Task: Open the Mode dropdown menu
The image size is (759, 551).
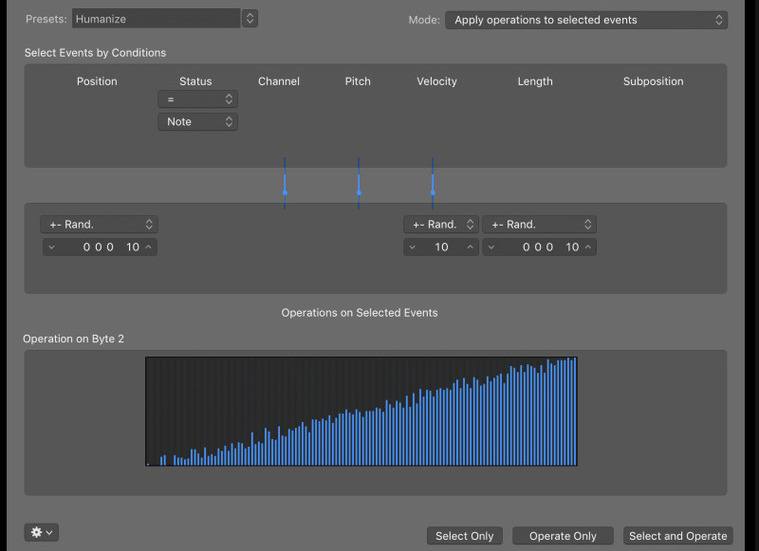Action: pyautogui.click(x=586, y=20)
